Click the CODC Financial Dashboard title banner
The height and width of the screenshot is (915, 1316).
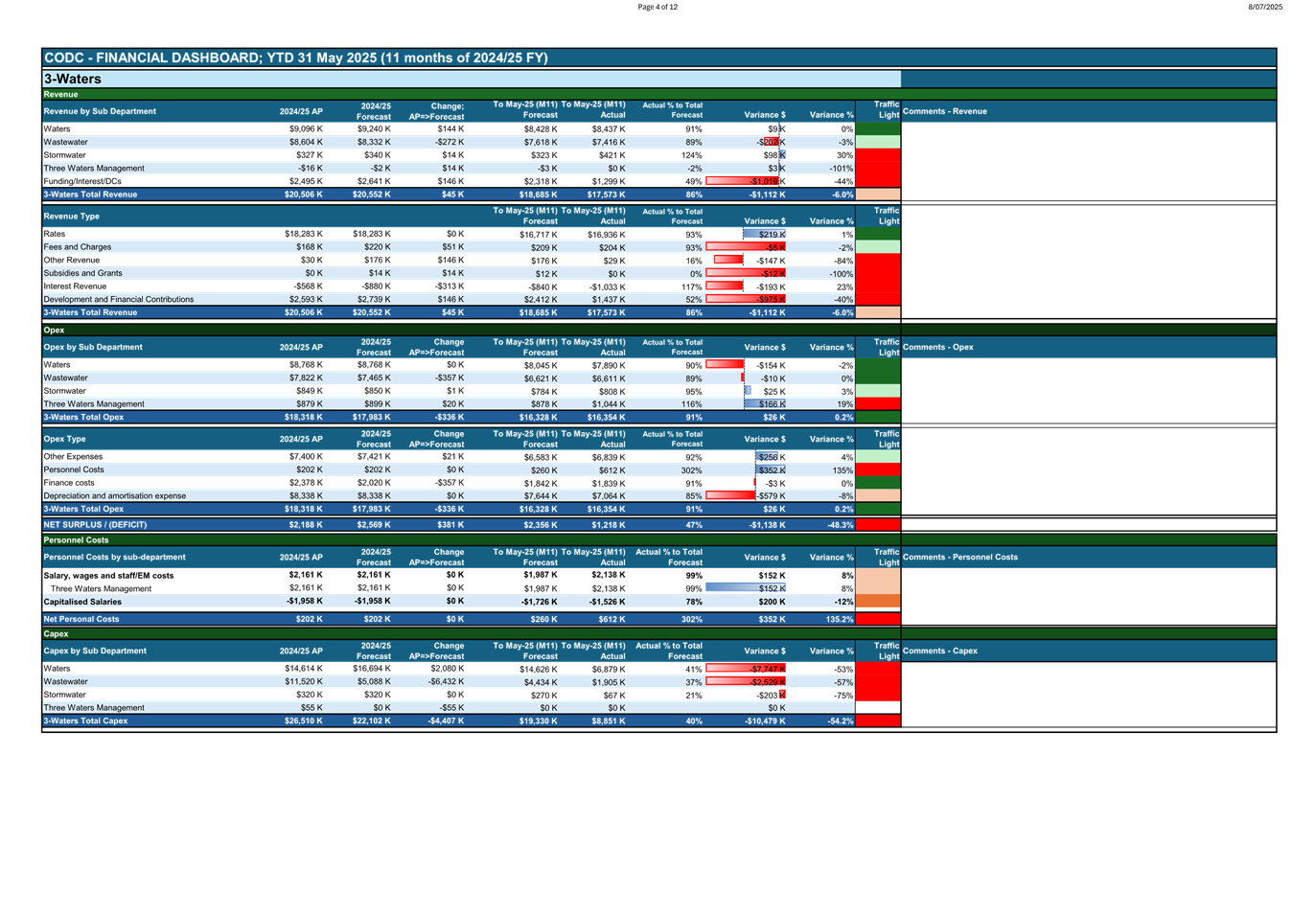(296, 57)
